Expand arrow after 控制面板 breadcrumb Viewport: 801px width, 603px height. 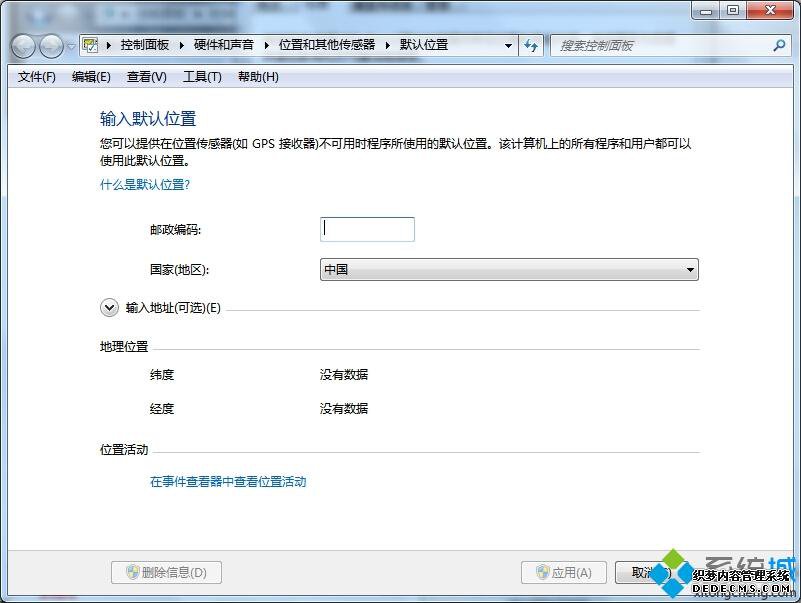click(182, 45)
